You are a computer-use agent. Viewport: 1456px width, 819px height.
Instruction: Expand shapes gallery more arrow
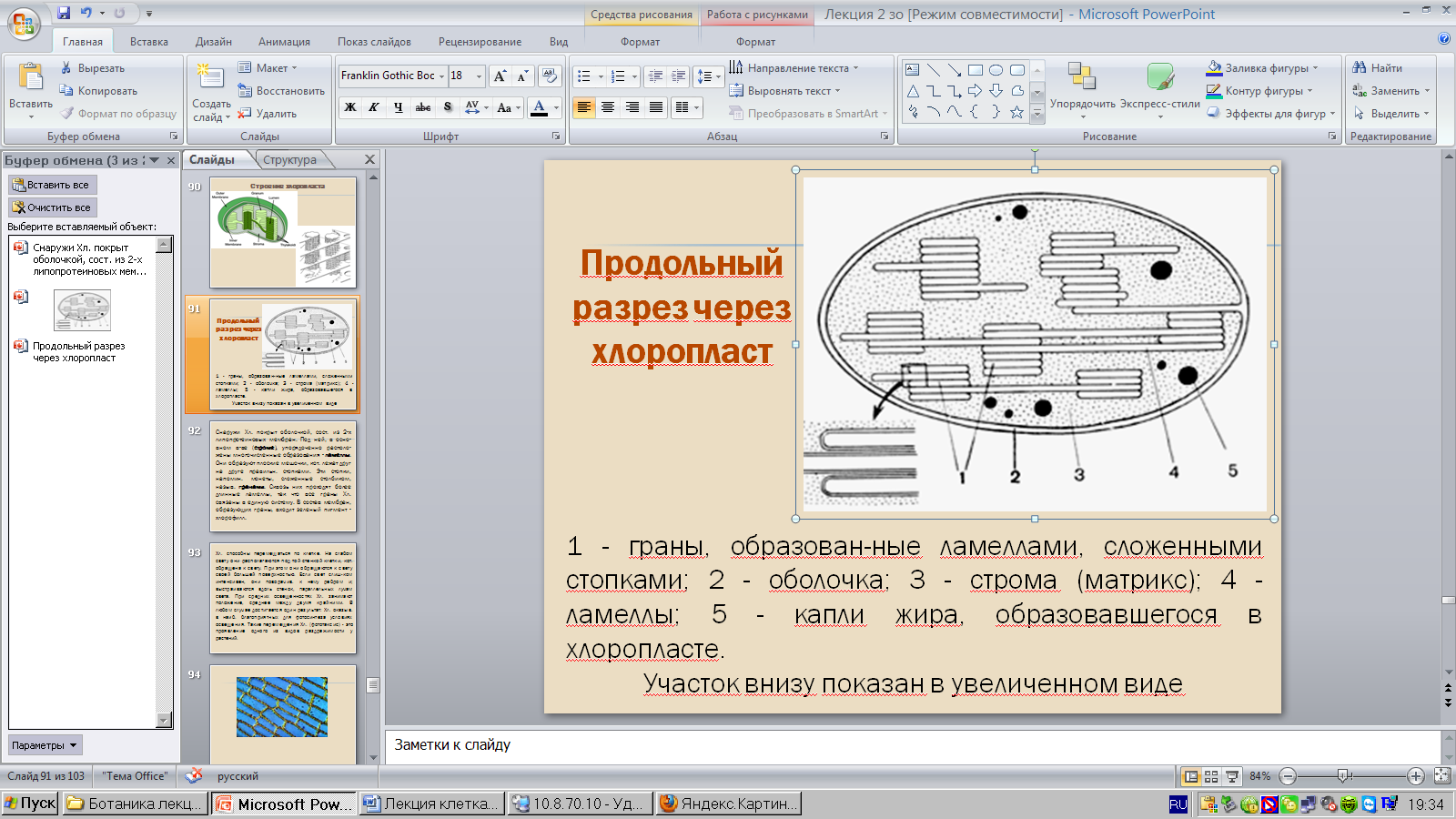pyautogui.click(x=1036, y=114)
